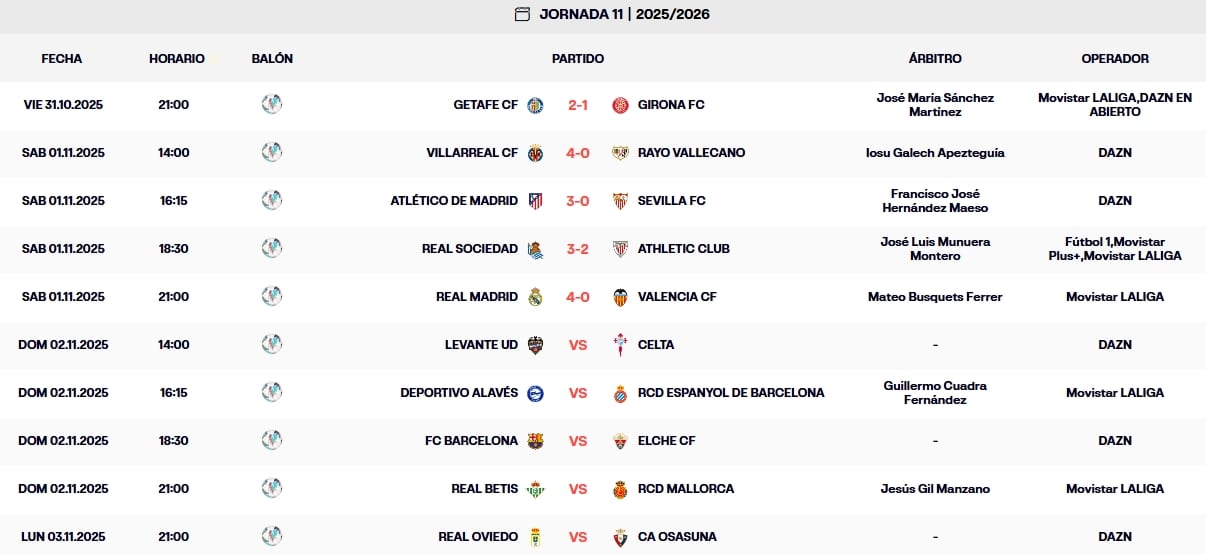
Task: Click the Real Betis club crest
Action: (x=536, y=489)
